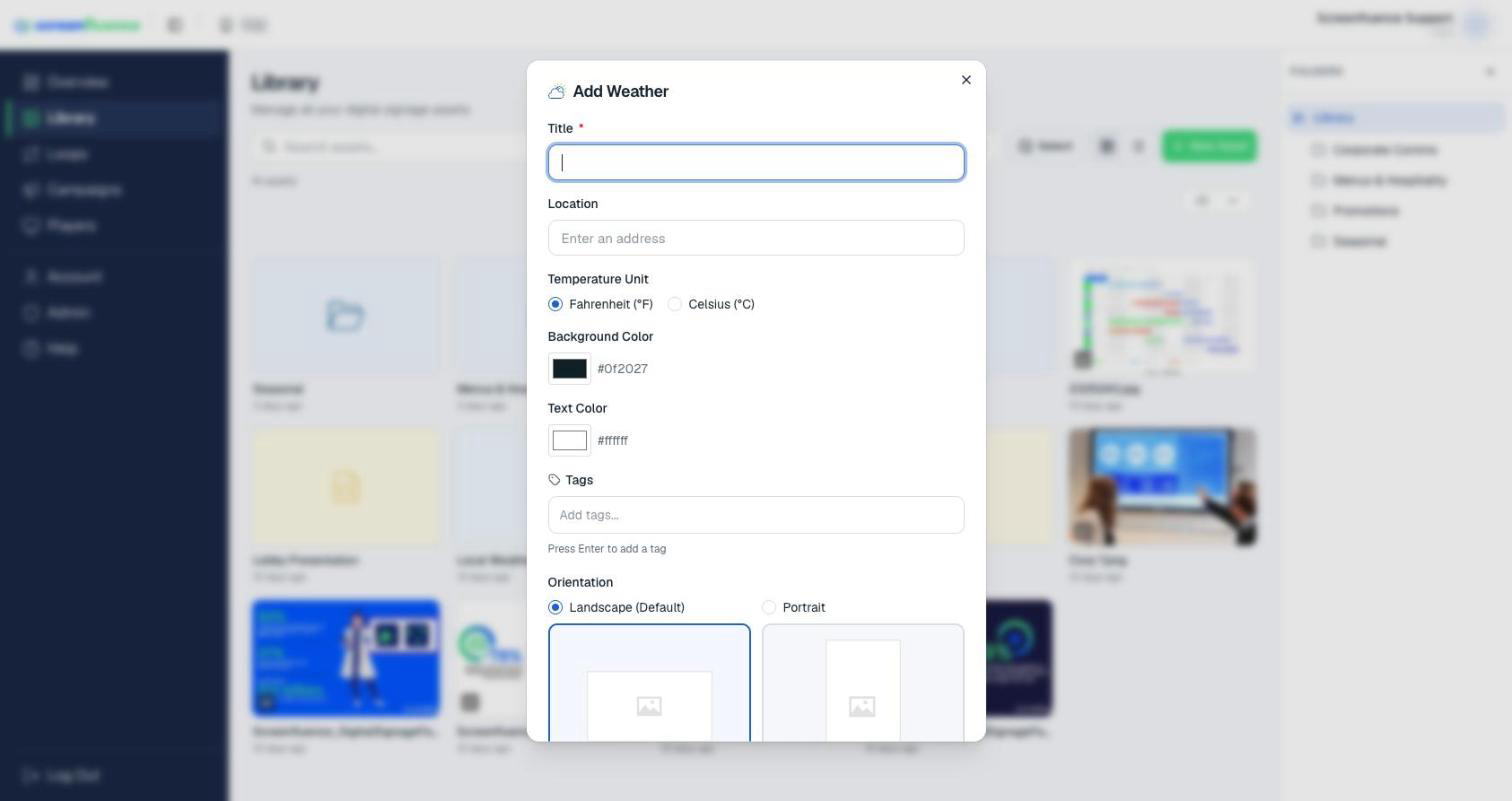
Task: Choose Portrait orientation radio
Action: click(x=769, y=607)
